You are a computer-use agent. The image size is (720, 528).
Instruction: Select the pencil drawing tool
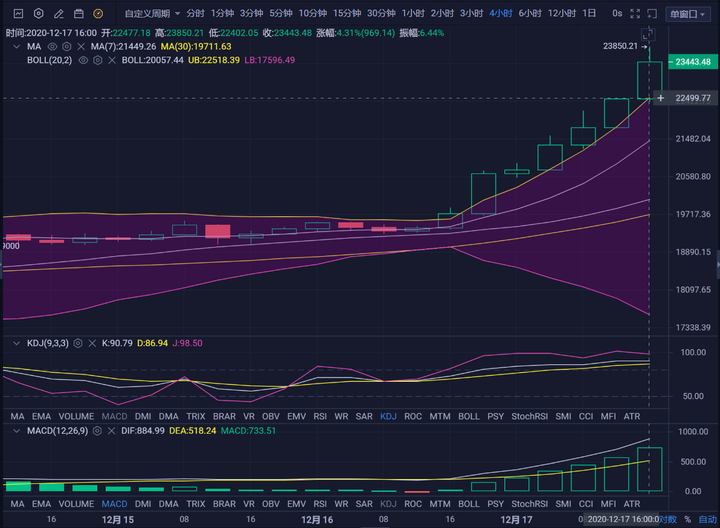(x=59, y=14)
